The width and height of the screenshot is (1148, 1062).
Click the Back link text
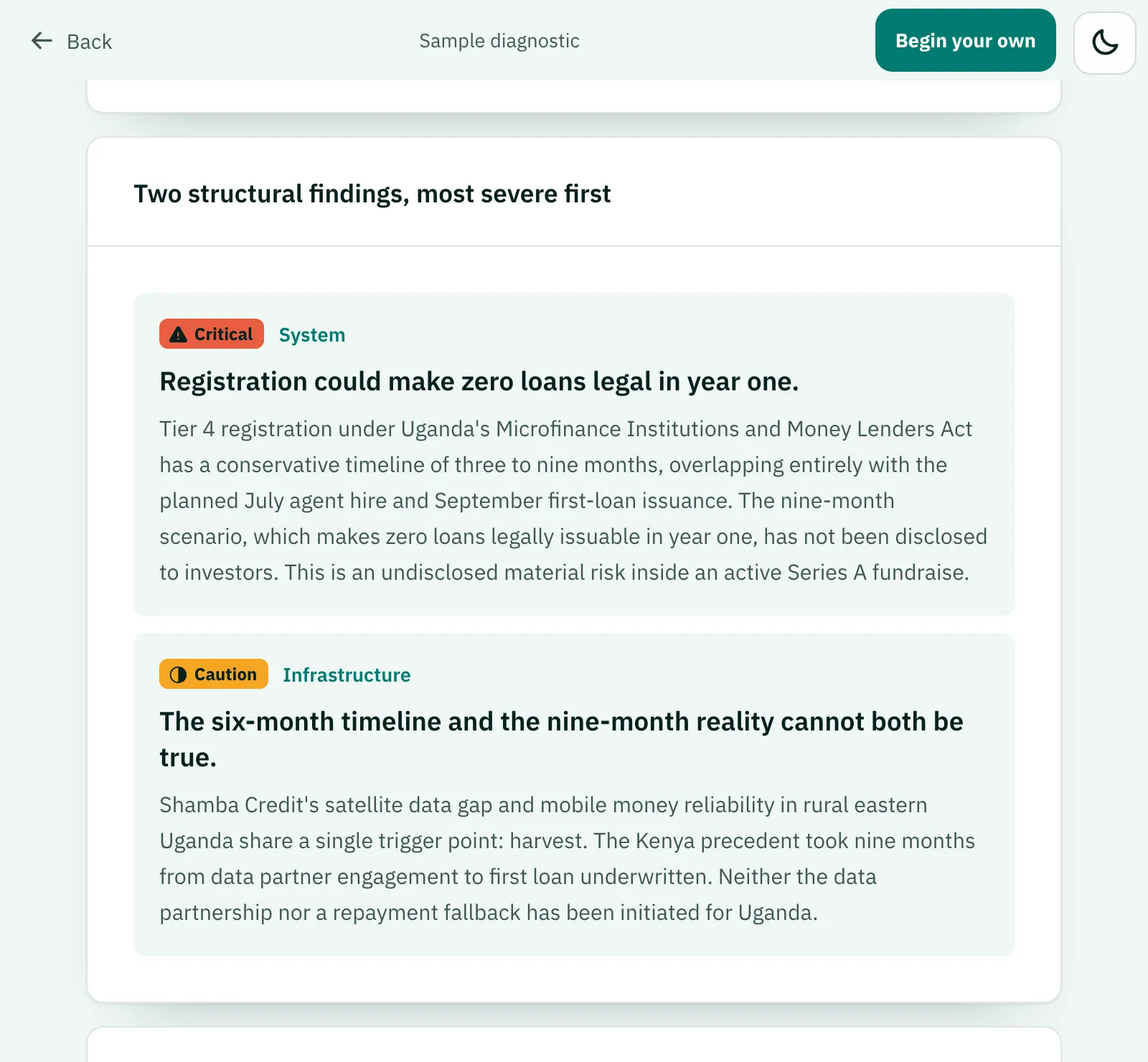click(89, 42)
